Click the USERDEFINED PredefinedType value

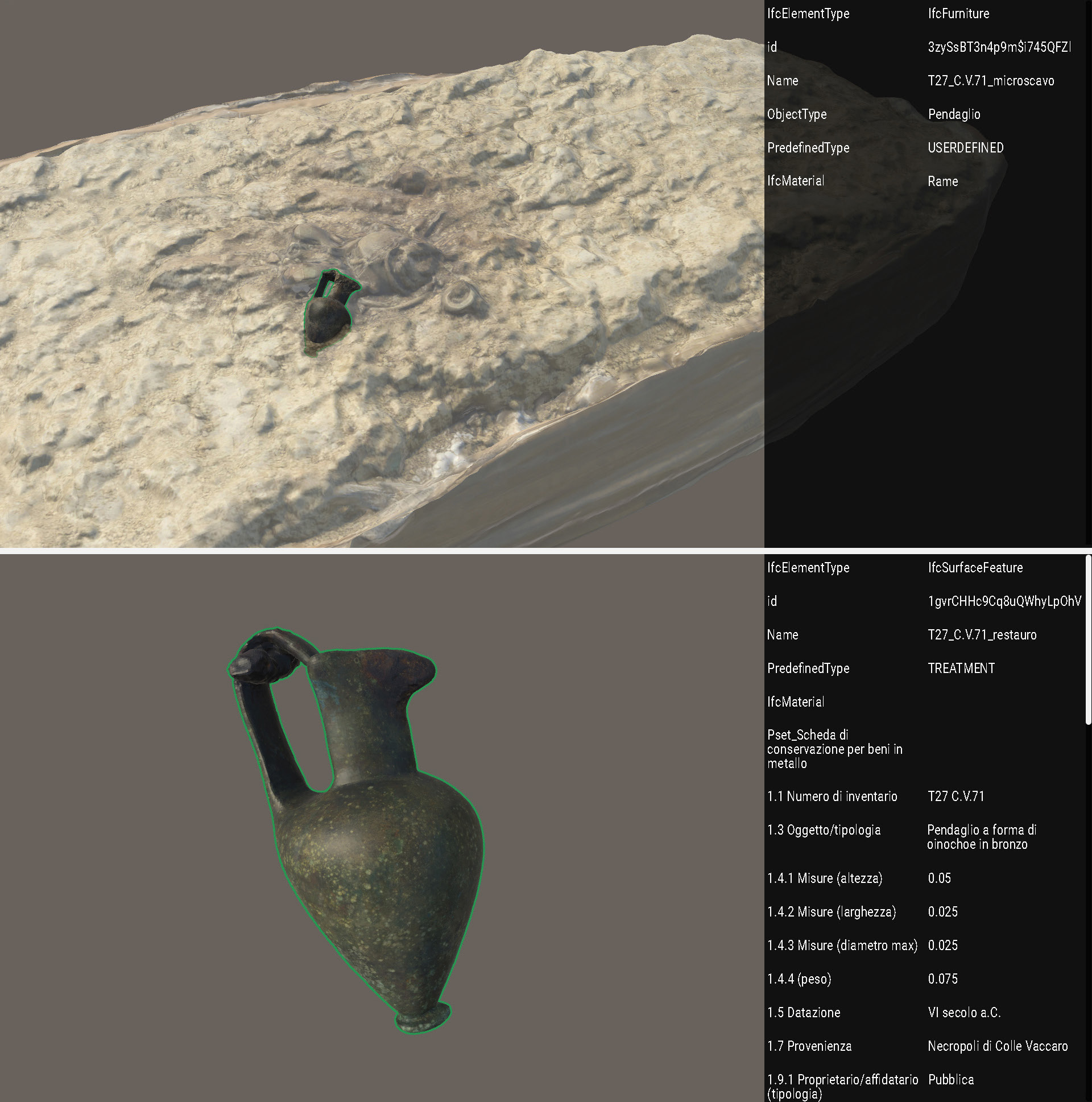(x=965, y=148)
